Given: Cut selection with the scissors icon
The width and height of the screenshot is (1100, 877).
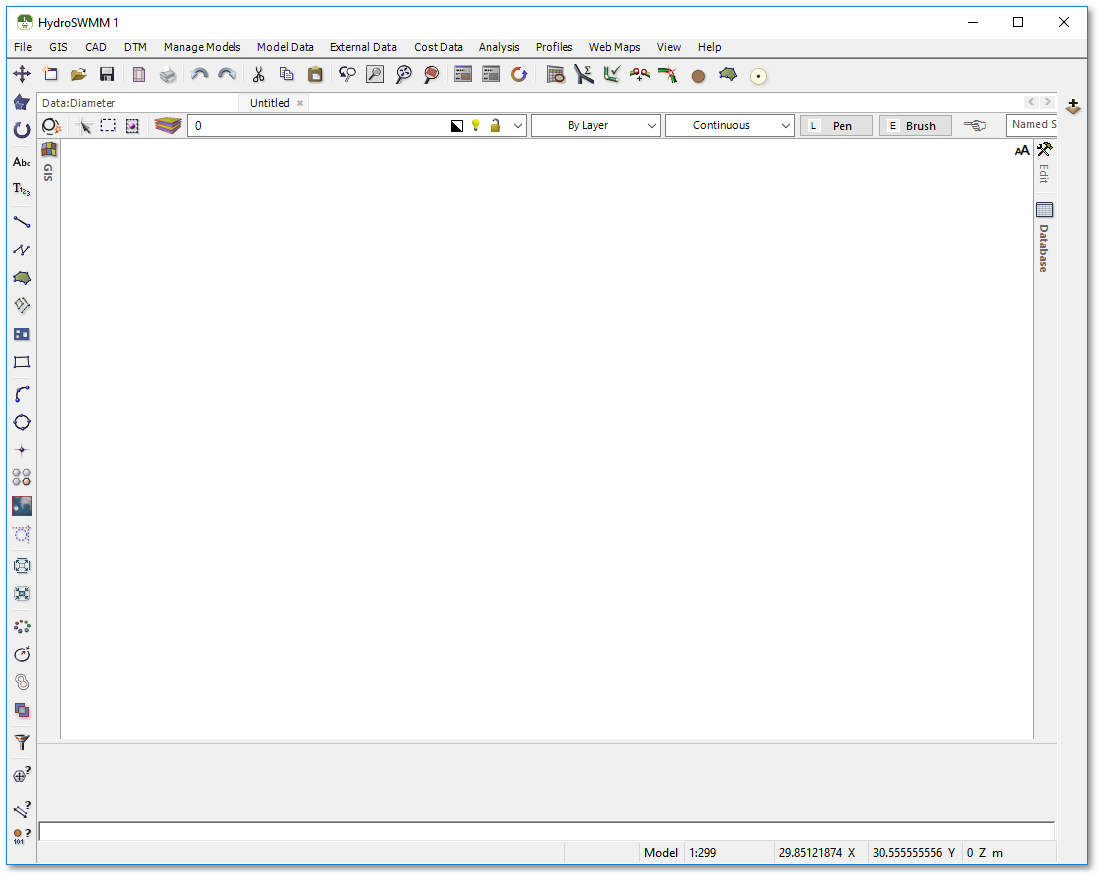Looking at the screenshot, I should (258, 74).
